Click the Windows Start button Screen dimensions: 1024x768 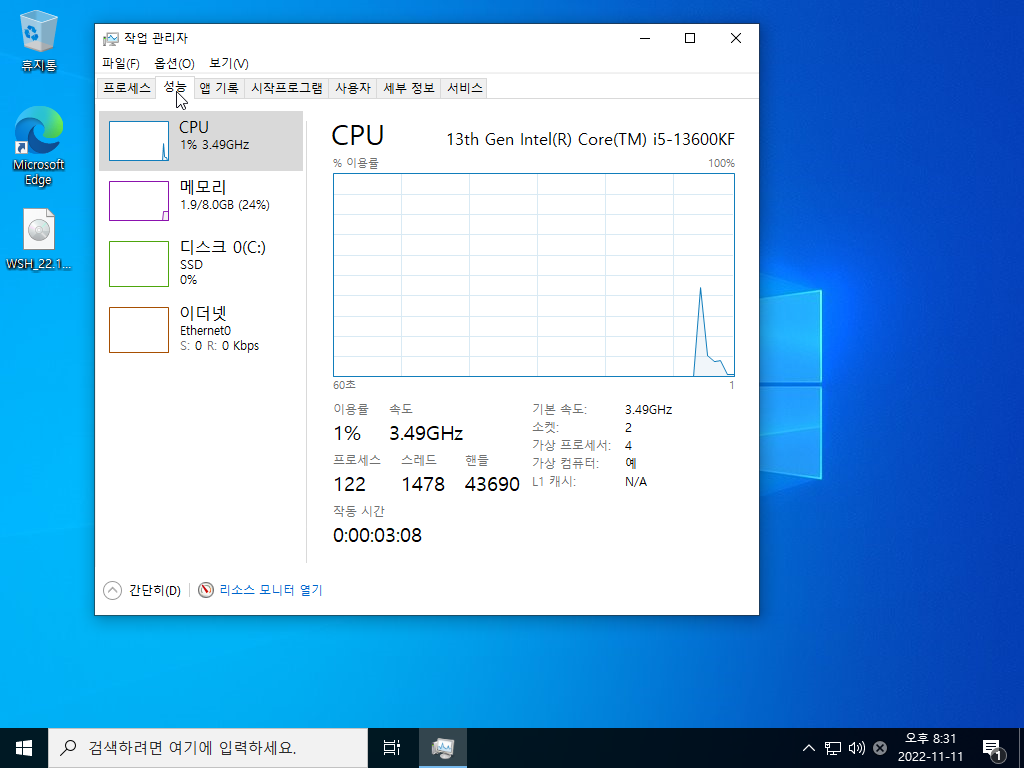click(24, 748)
